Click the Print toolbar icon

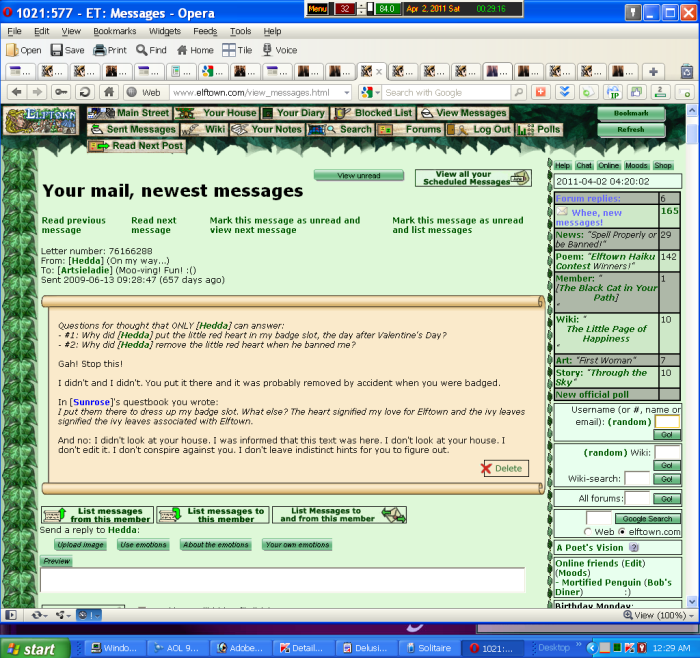point(110,50)
